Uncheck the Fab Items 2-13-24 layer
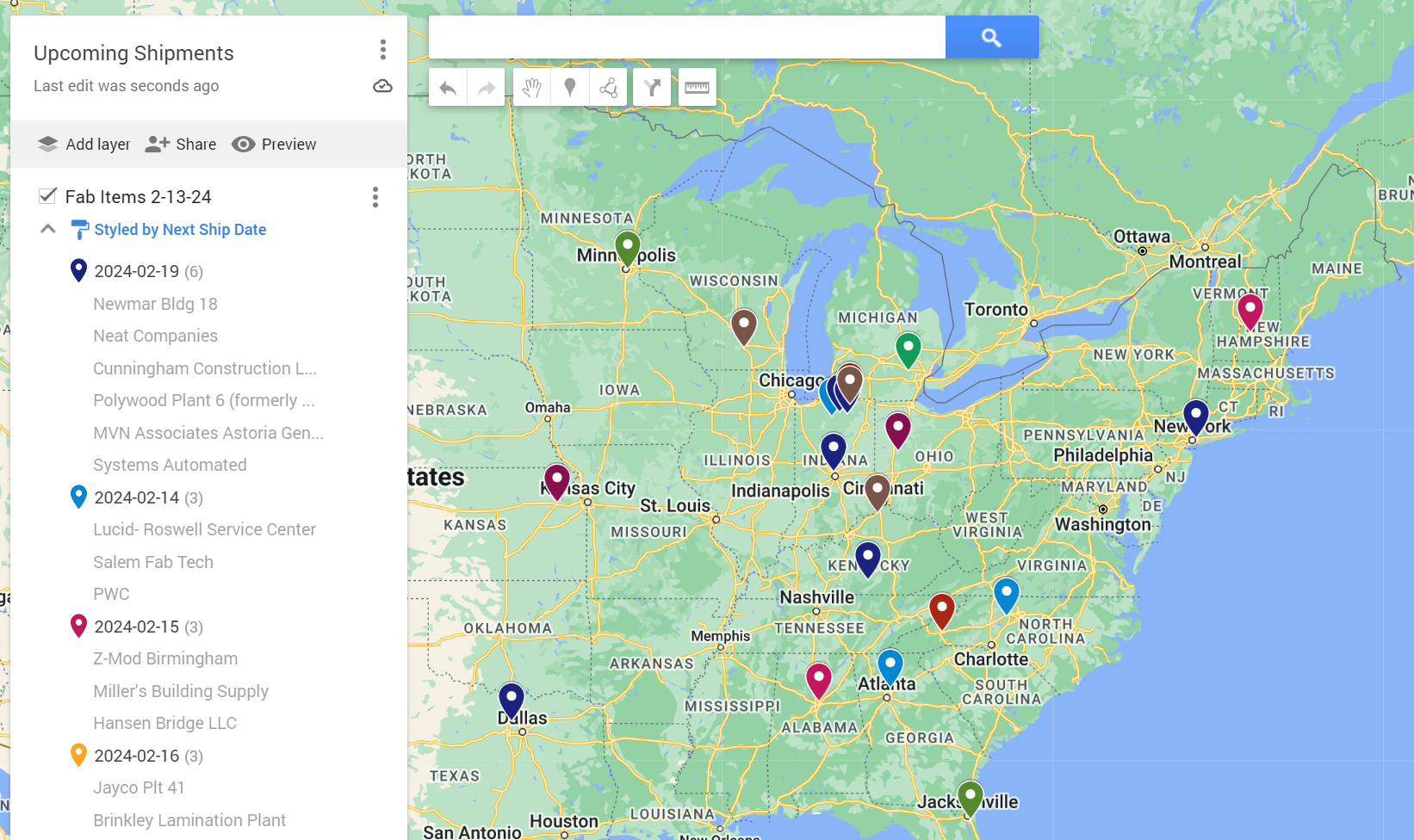The width and height of the screenshot is (1414, 840). (47, 195)
